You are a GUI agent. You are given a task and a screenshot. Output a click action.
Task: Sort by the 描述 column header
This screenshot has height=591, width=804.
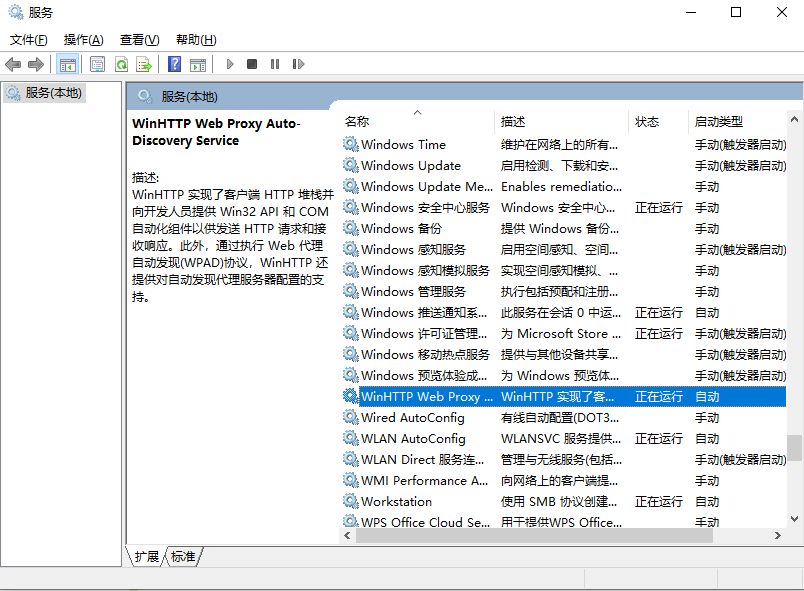pos(561,121)
